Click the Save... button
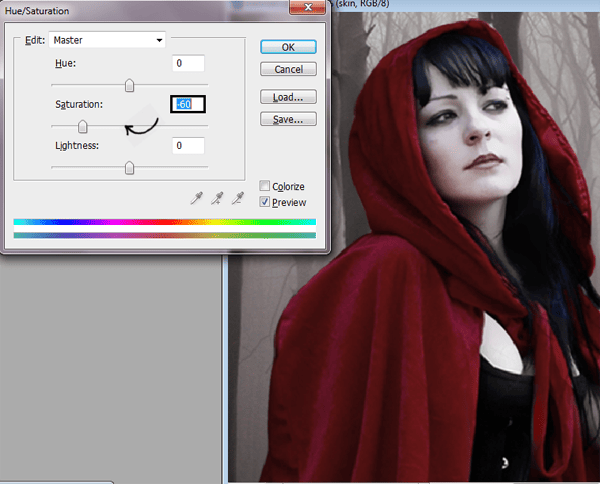Image resolution: width=600 pixels, height=484 pixels. (x=288, y=119)
